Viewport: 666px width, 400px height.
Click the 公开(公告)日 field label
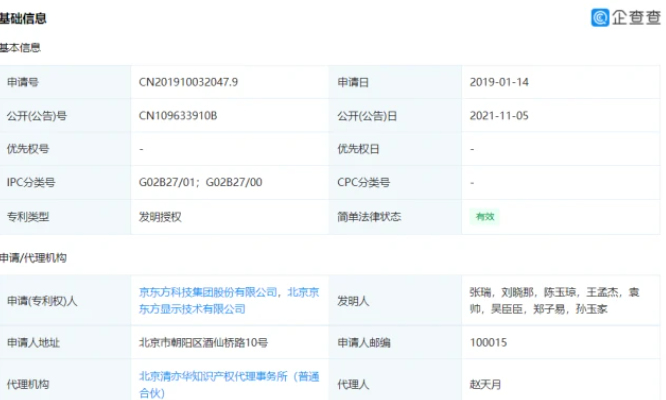[367, 115]
